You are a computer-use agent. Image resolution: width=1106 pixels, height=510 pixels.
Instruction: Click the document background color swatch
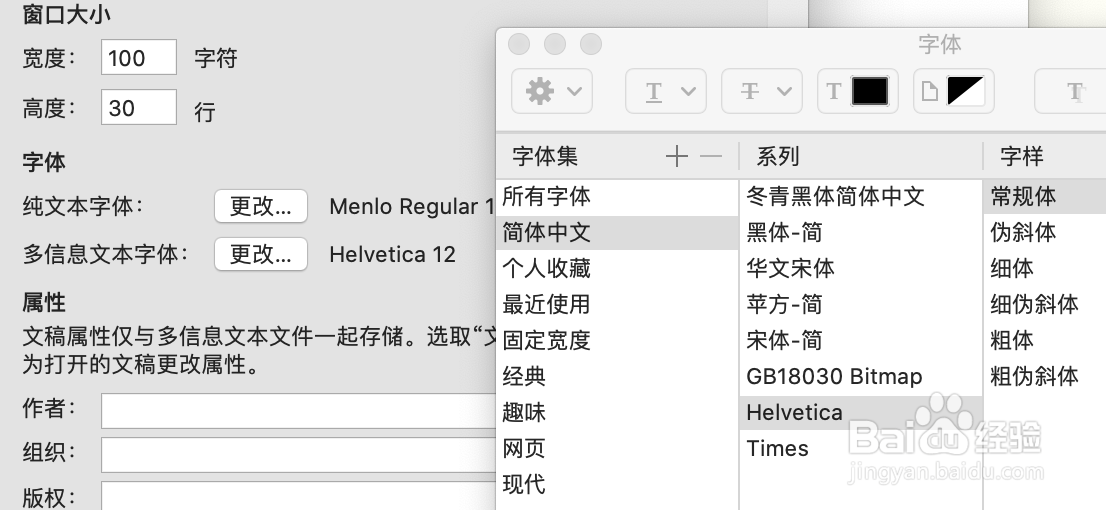pyautogui.click(x=965, y=92)
